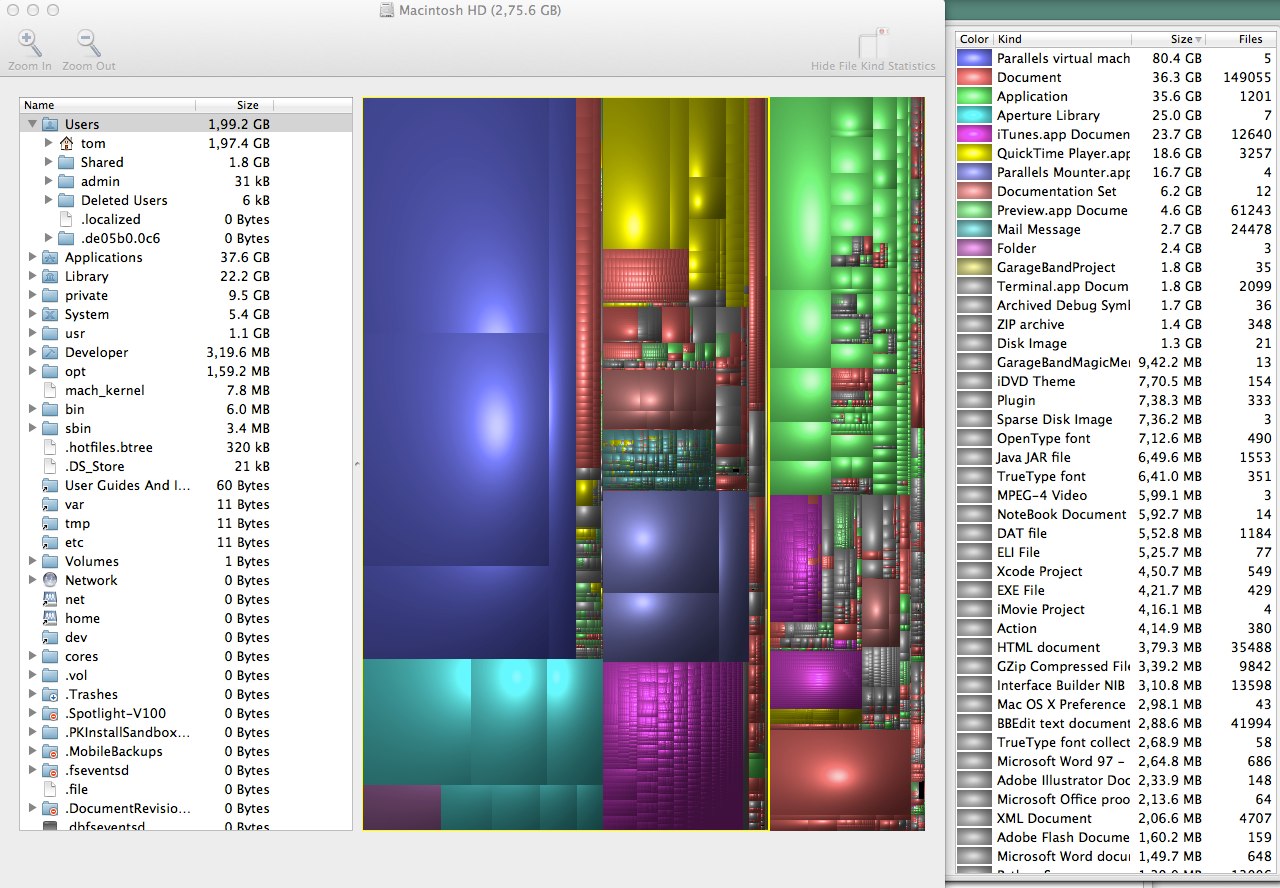Click the Network globe icon
1280x888 pixels.
(x=50, y=581)
